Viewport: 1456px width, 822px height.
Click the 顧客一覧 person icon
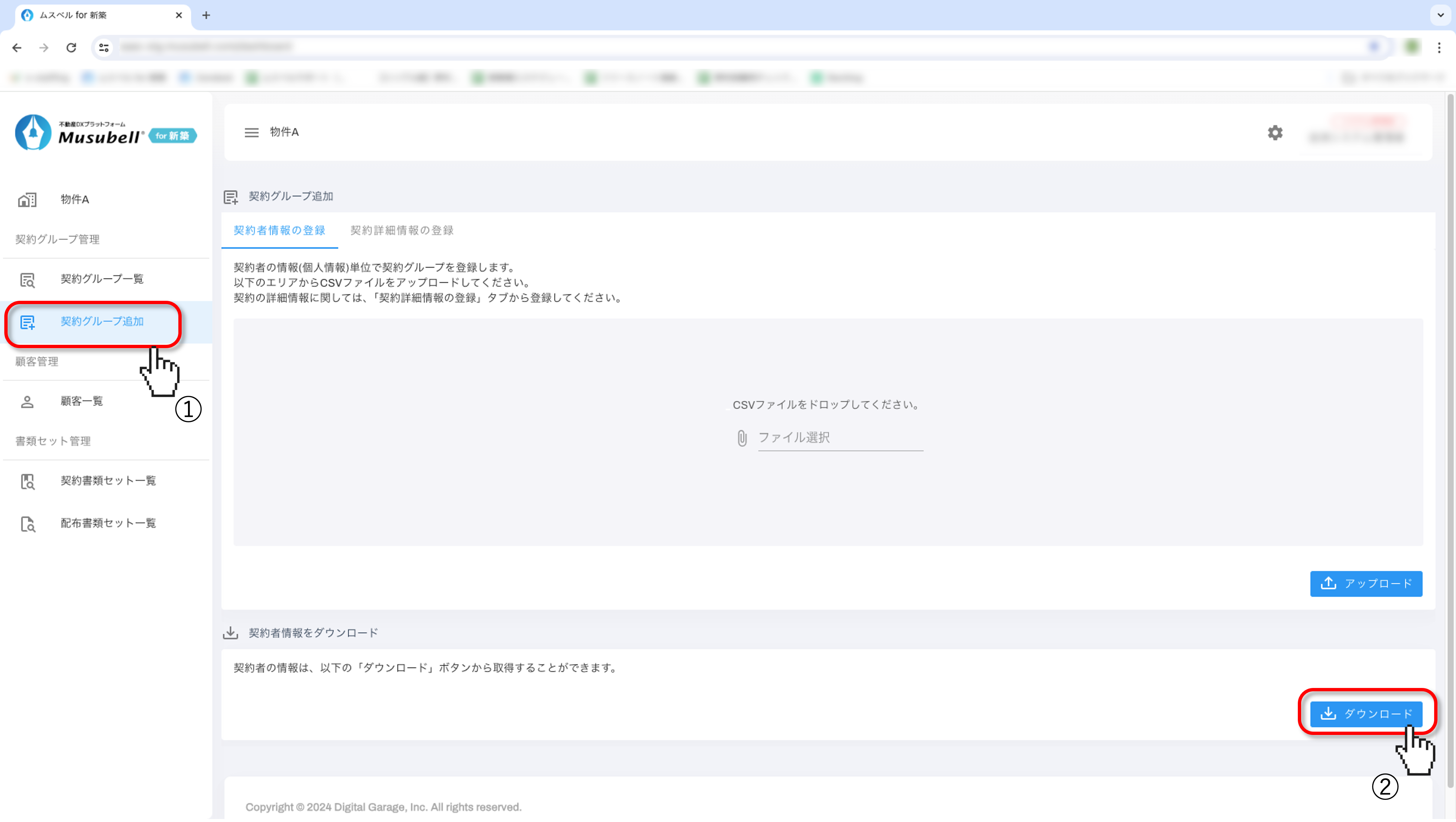pyautogui.click(x=27, y=401)
